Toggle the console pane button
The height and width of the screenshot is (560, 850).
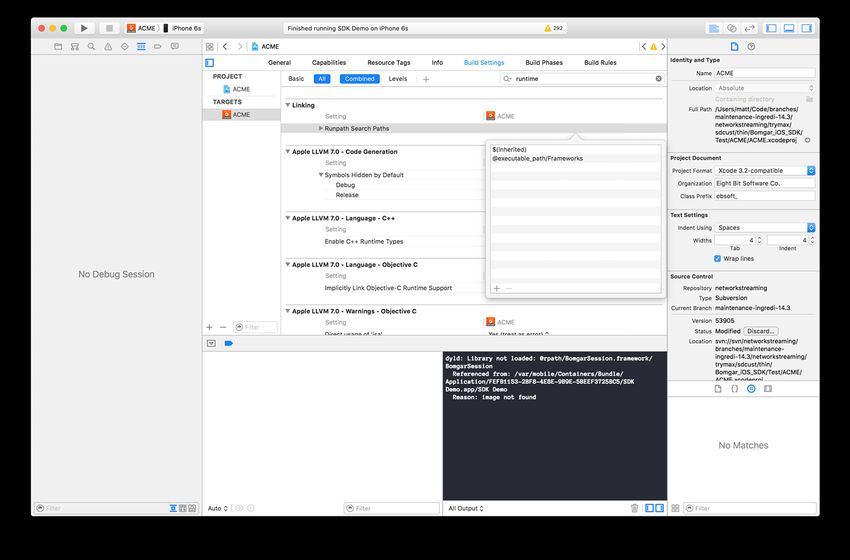pyautogui.click(x=660, y=508)
